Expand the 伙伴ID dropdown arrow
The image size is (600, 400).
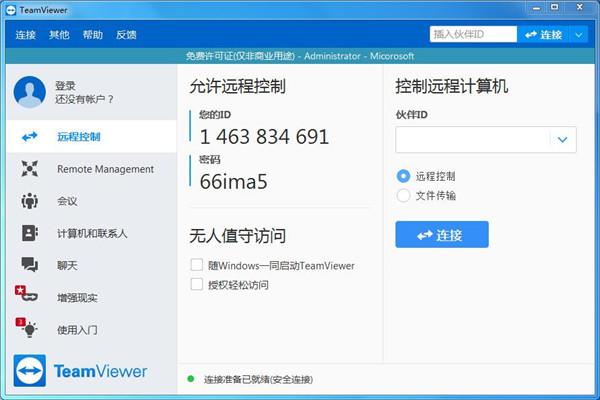click(x=562, y=140)
